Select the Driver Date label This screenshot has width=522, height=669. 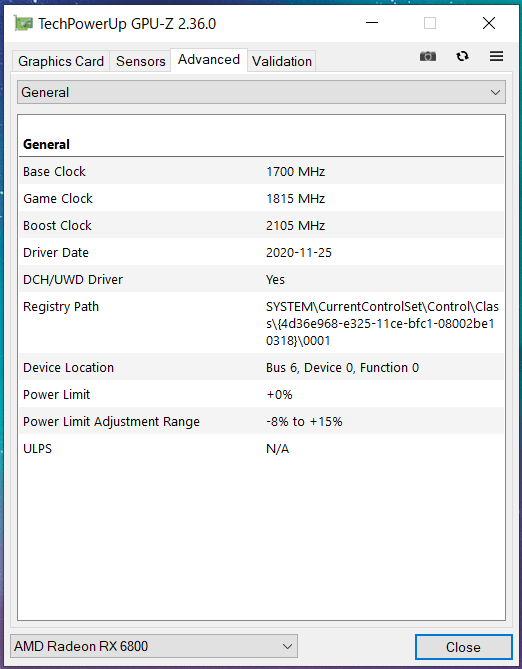click(55, 252)
